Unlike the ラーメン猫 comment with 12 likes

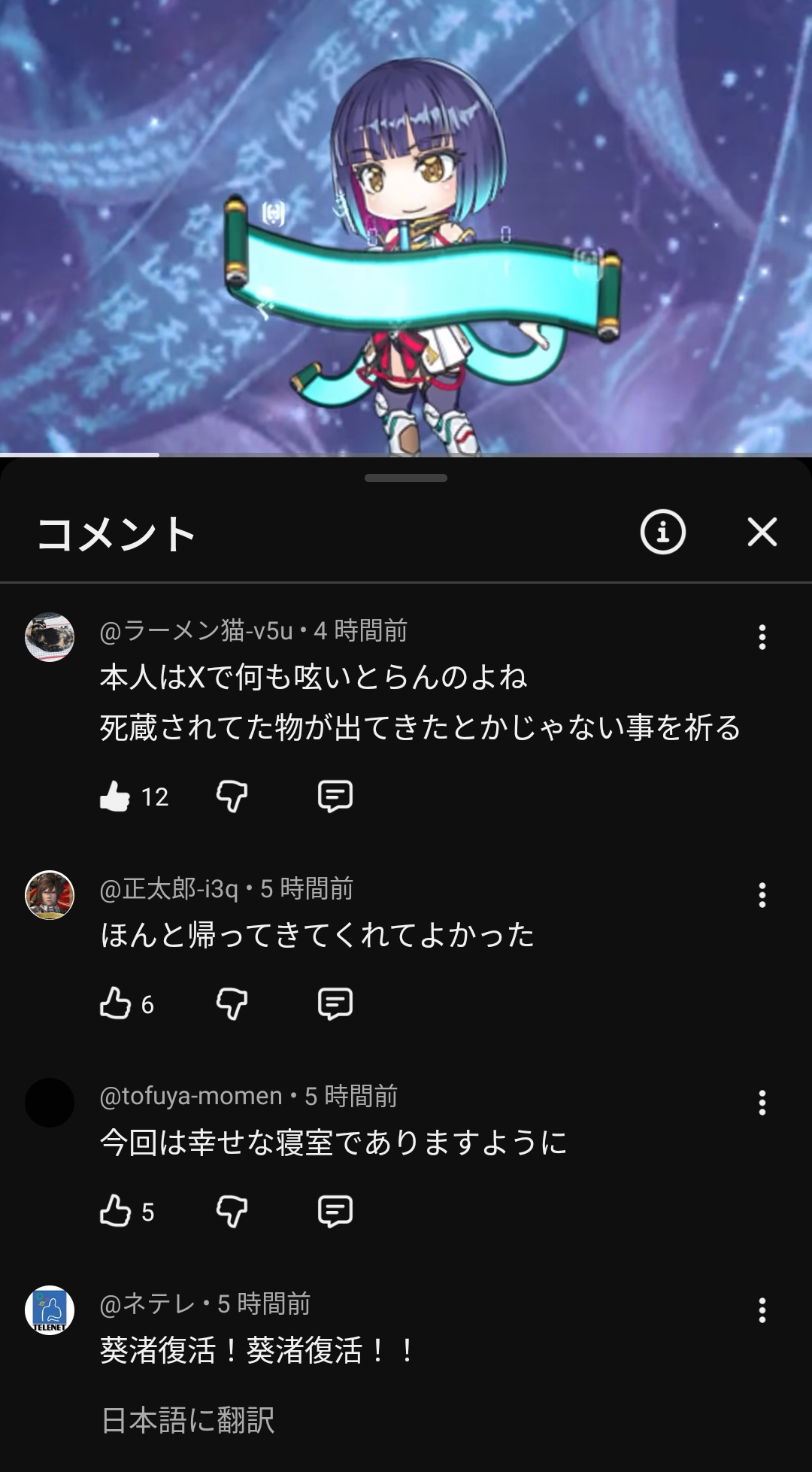click(115, 796)
